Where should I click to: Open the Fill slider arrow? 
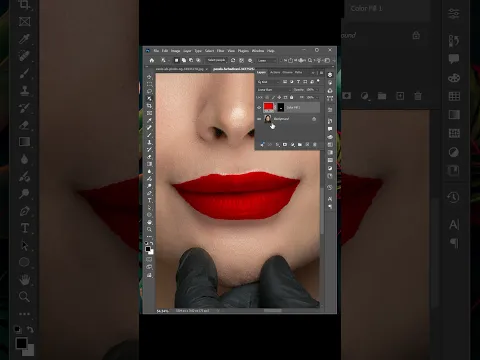pos(317,98)
